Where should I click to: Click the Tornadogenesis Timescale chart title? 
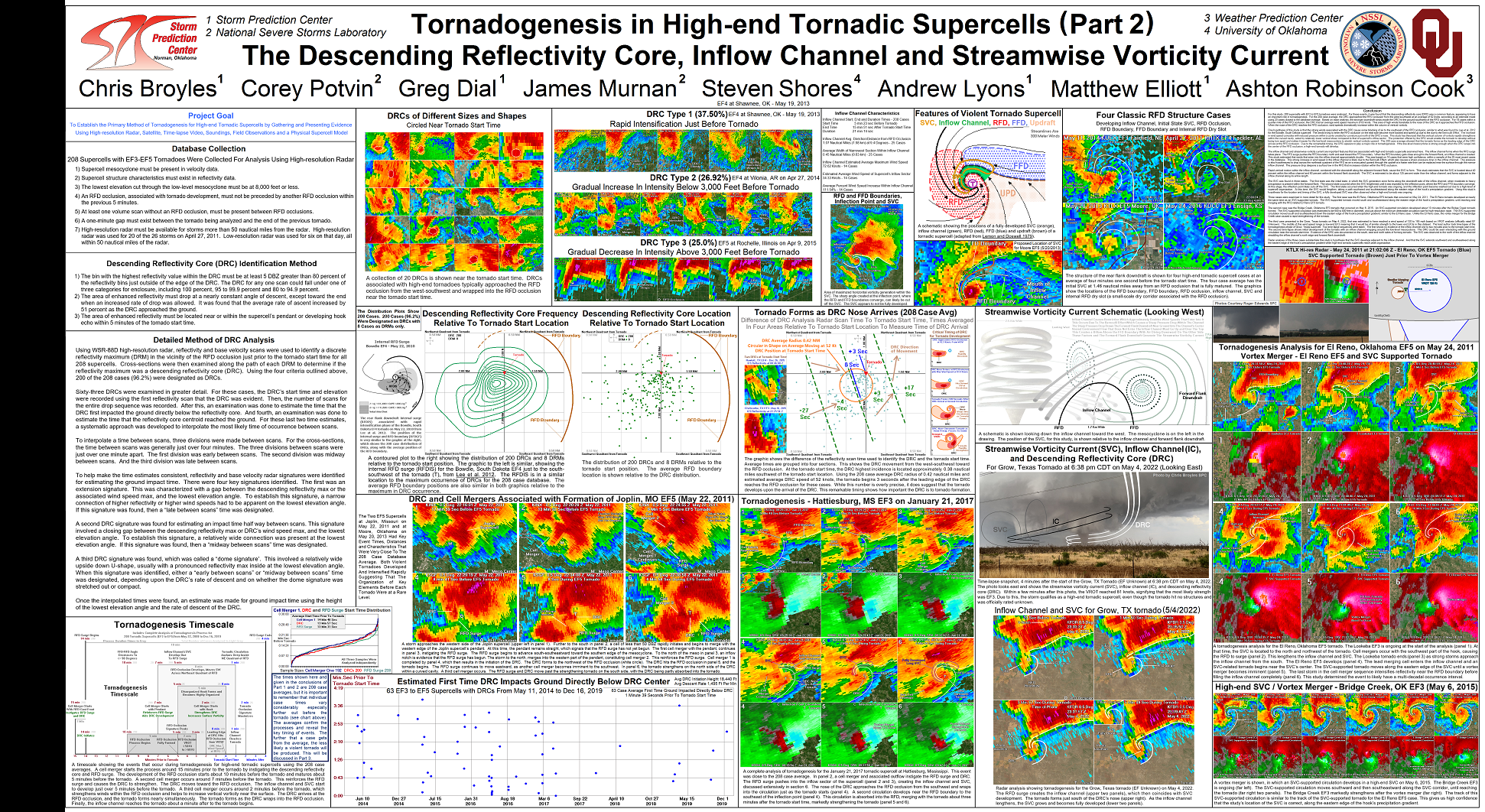pyautogui.click(x=174, y=625)
